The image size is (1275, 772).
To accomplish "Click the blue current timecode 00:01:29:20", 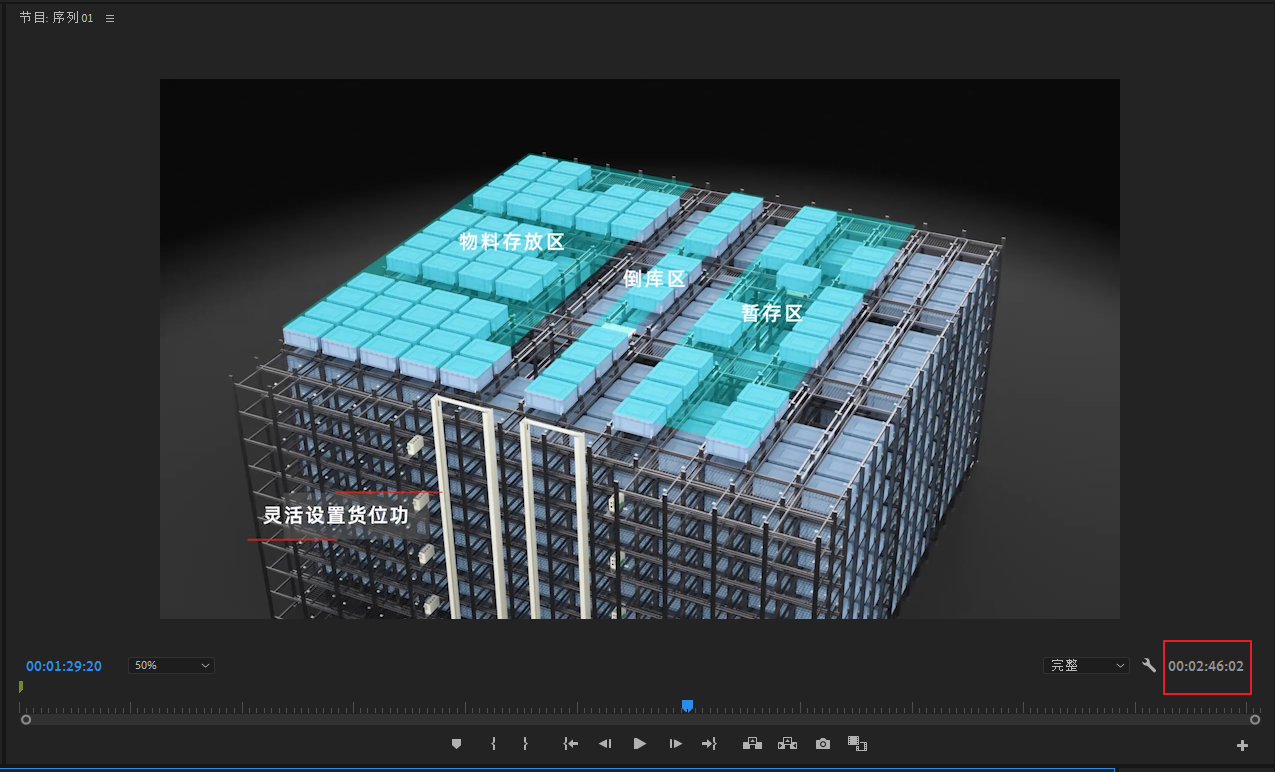I will 64,666.
